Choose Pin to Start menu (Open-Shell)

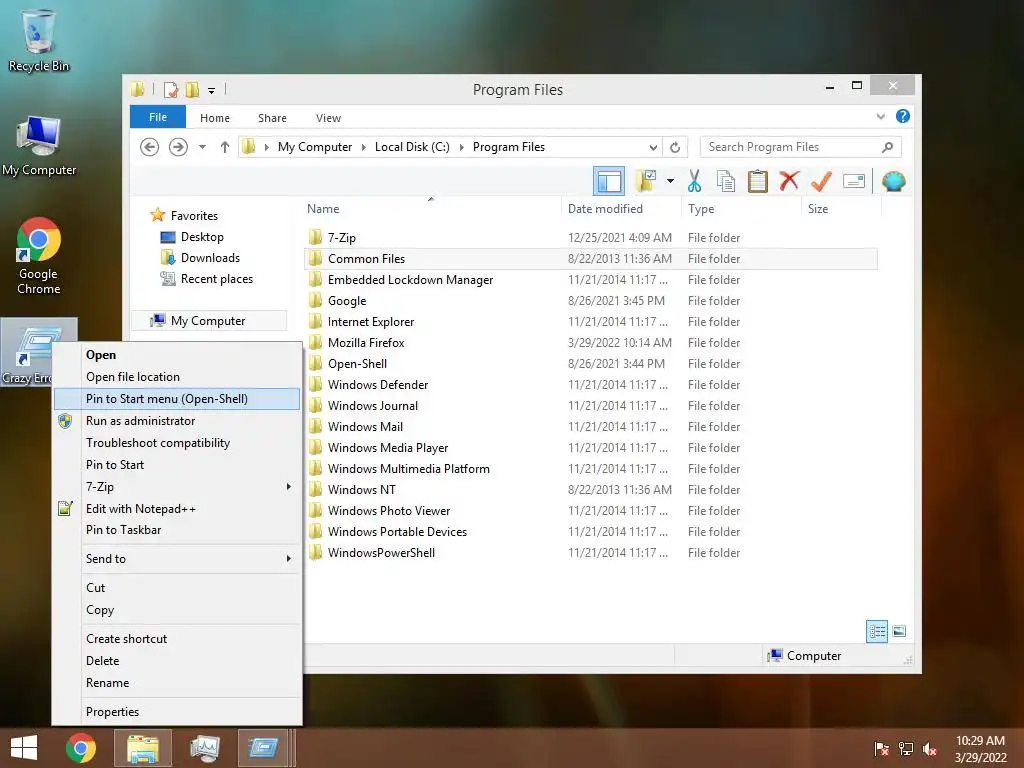(177, 399)
